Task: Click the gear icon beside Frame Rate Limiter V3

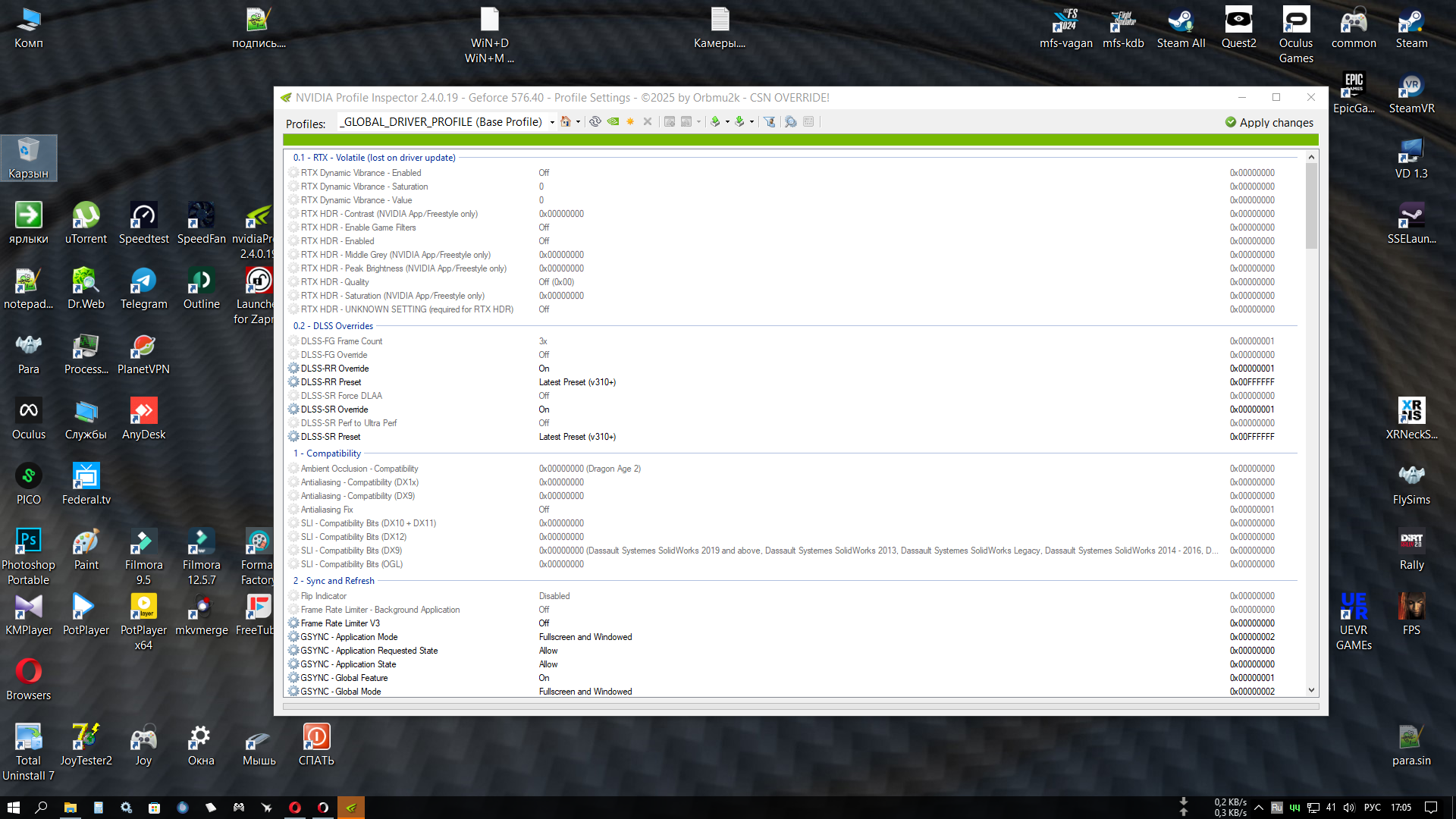Action: 293,623
